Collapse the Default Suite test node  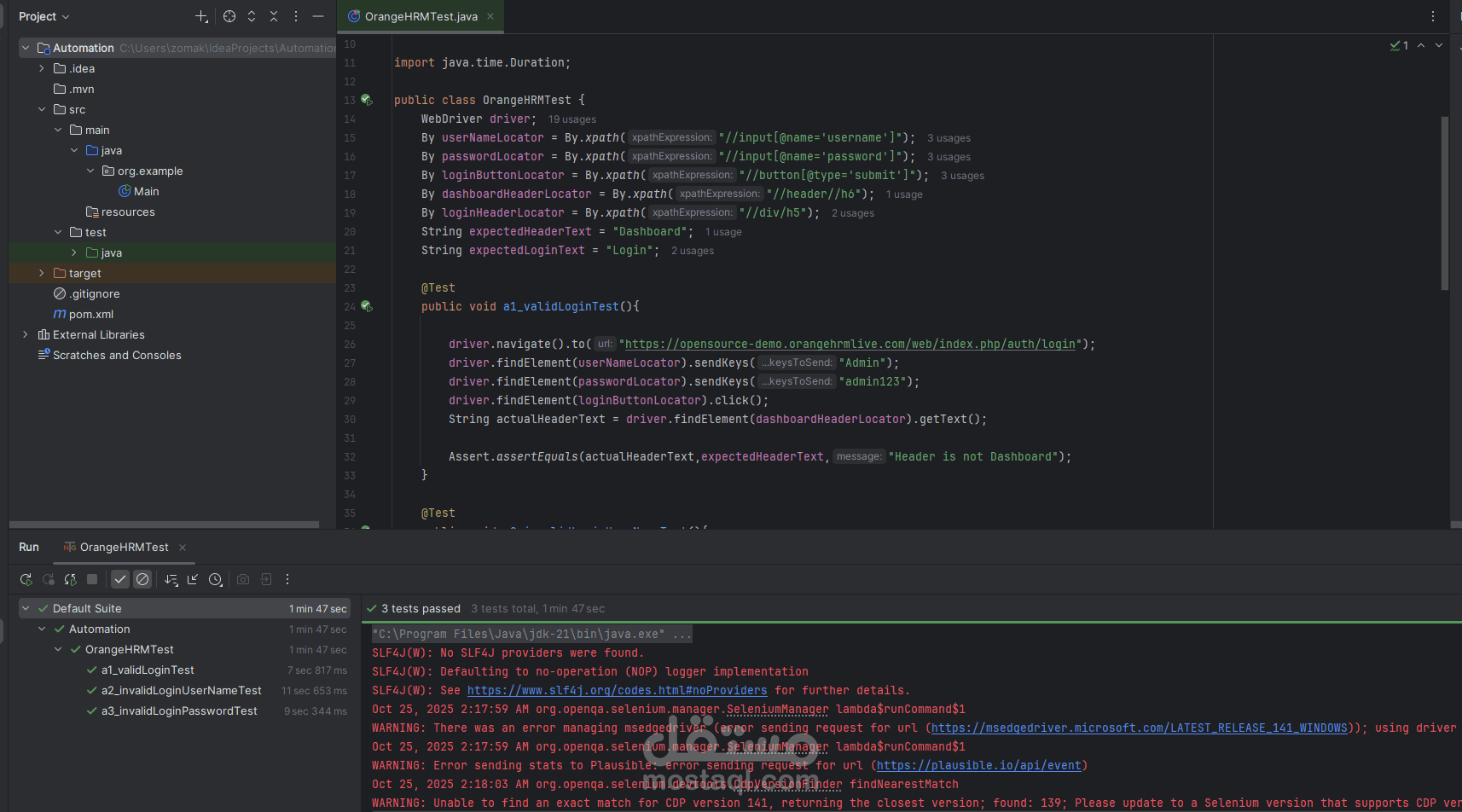tap(26, 609)
